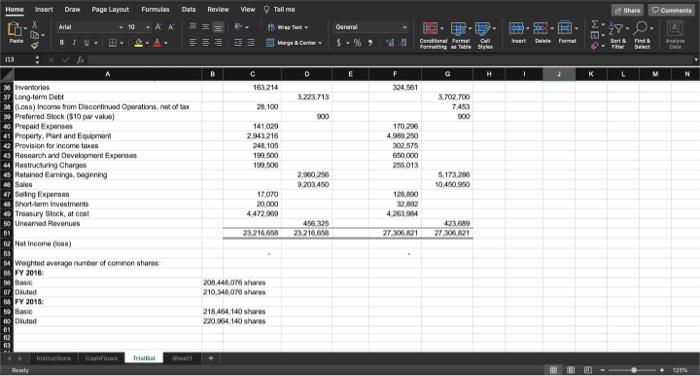Click the Borders icon
The image size is (700, 376).
point(113,43)
